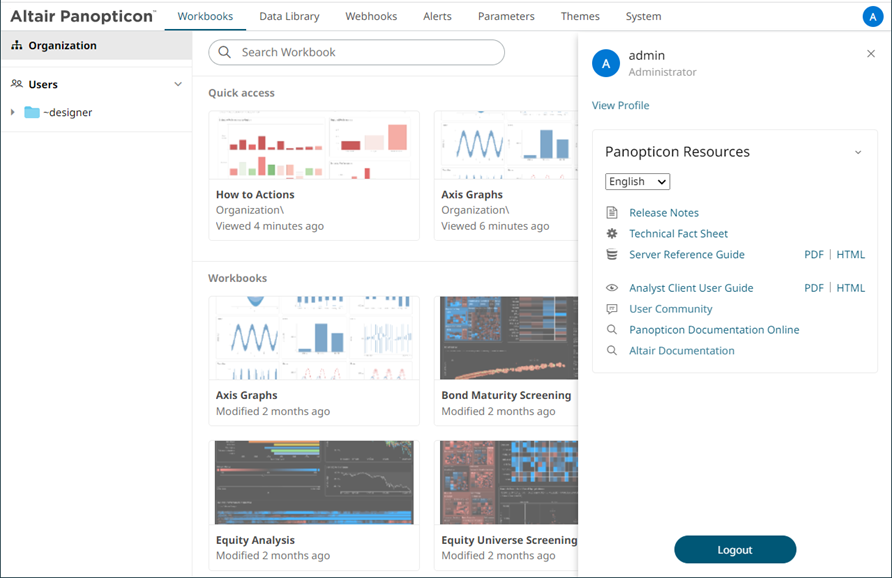Click the Server Reference Guide database icon
892x578 pixels.
coord(612,254)
